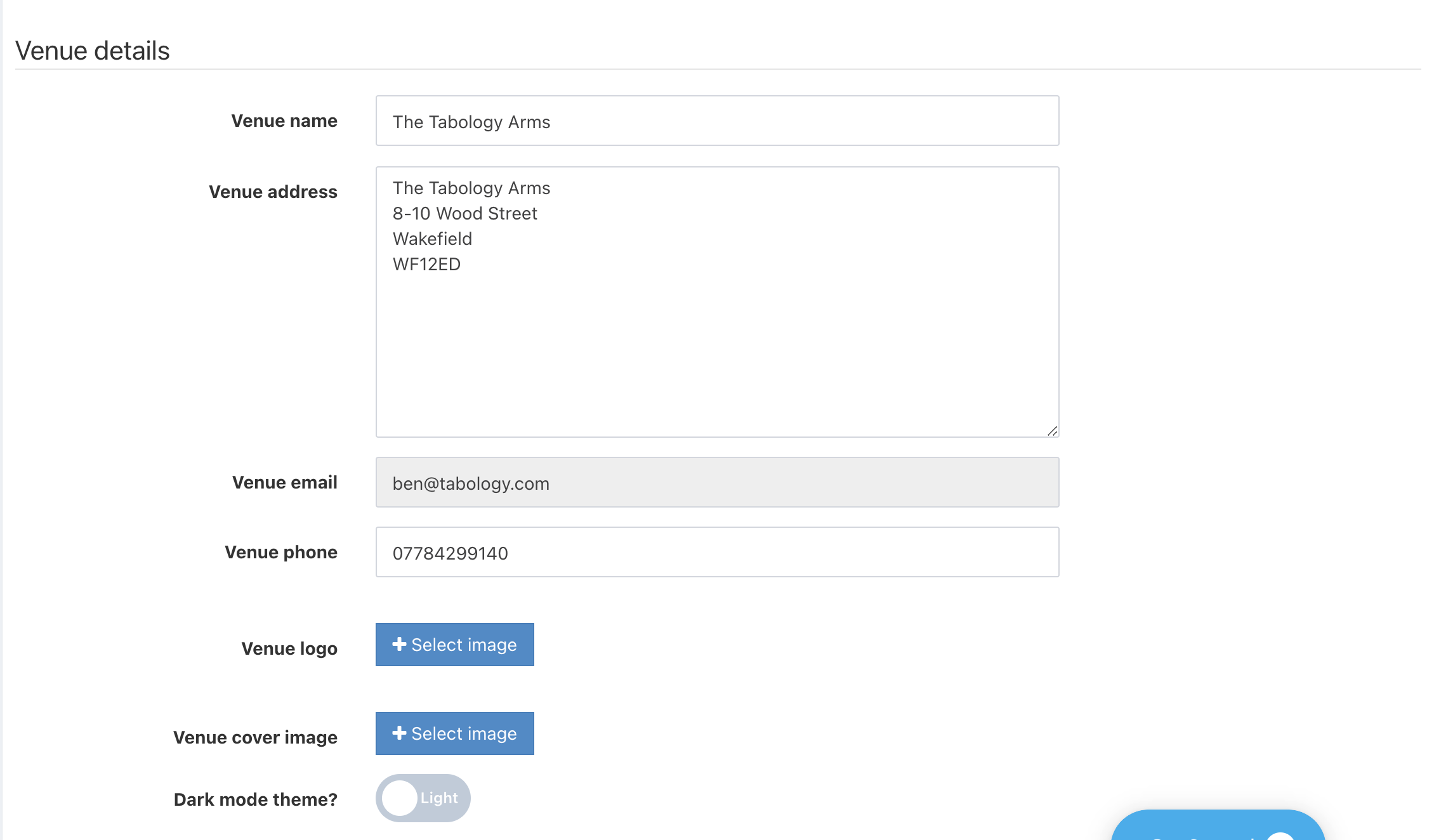This screenshot has height=840, width=1434.
Task: Click the Venue address label
Action: [x=273, y=192]
